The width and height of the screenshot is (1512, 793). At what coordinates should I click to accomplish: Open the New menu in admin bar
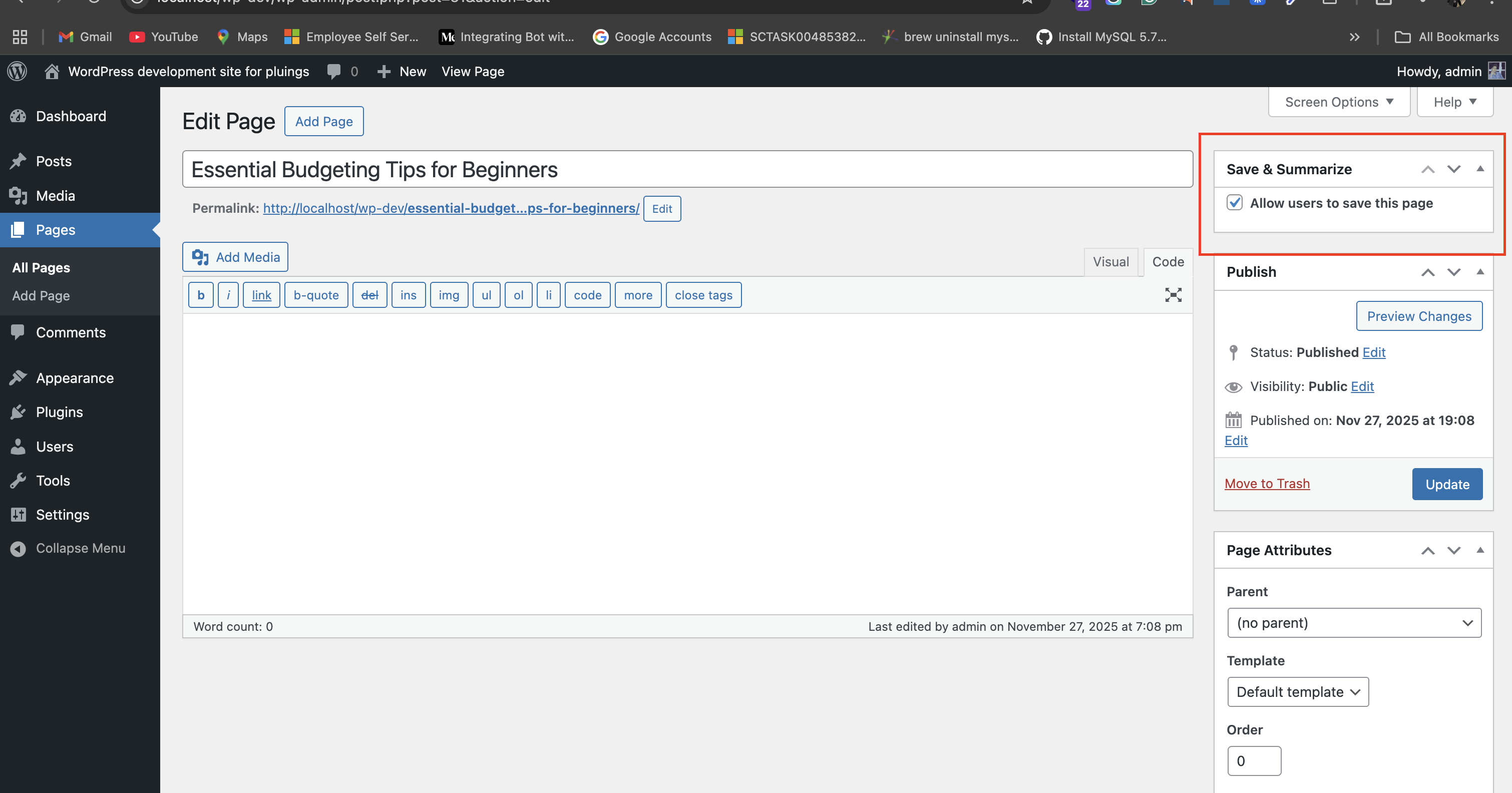tap(402, 71)
